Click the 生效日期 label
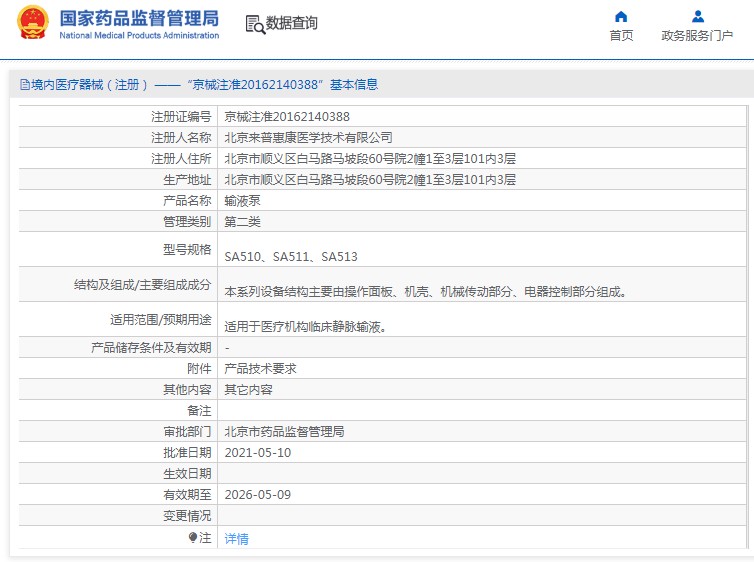 pyautogui.click(x=187, y=474)
